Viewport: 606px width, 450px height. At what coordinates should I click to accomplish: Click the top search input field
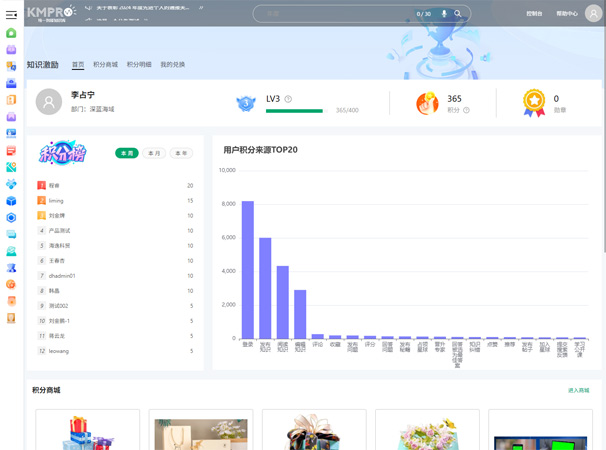click(330, 14)
